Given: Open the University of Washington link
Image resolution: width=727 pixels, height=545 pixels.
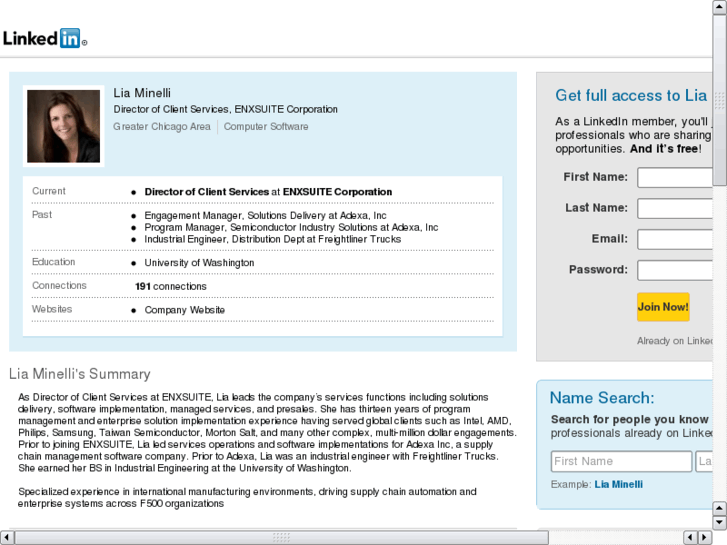Looking at the screenshot, I should click(199, 263).
